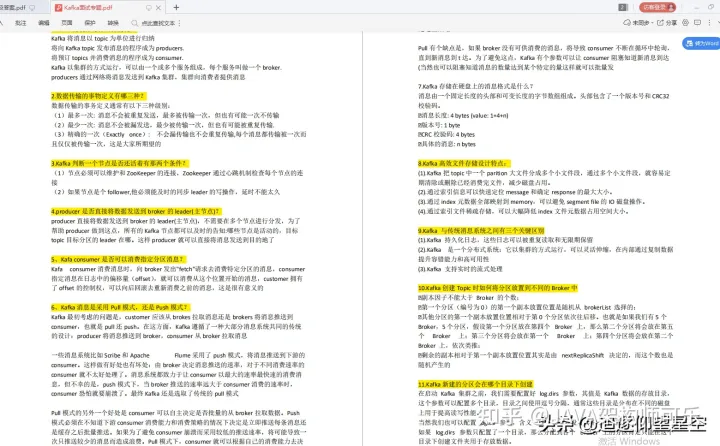Open a new tab with the plus button
This screenshot has height=446, width=720.
point(176,7)
